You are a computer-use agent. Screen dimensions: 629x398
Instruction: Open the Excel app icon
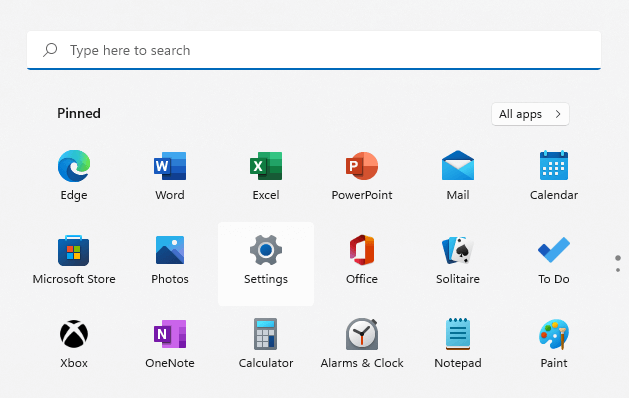(266, 166)
